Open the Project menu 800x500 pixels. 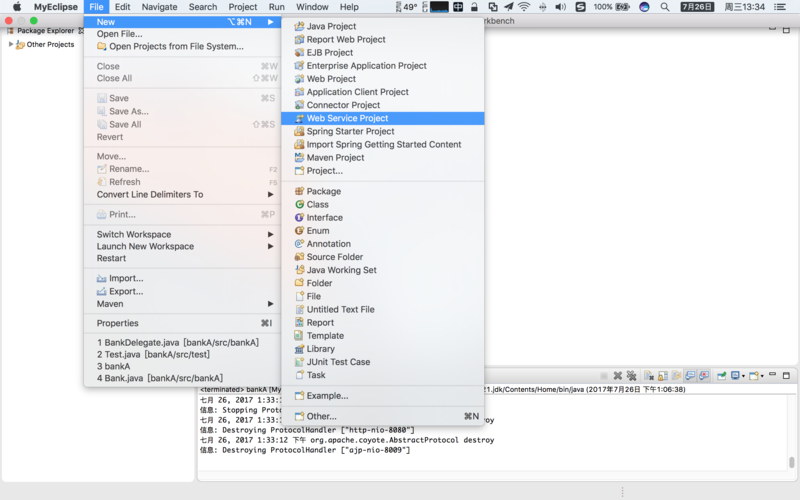point(243,7)
